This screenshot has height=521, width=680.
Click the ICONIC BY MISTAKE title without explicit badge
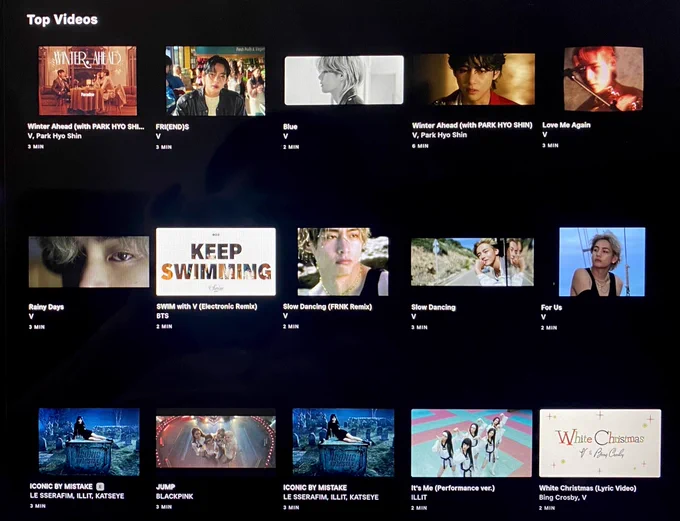click(315, 488)
